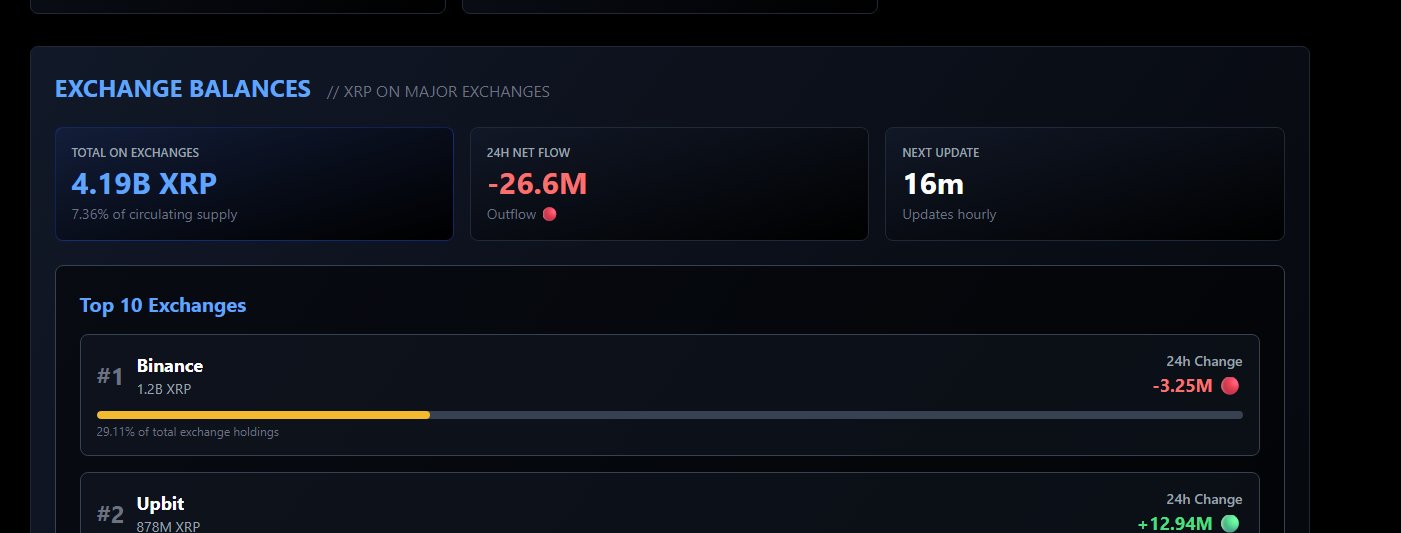Click the green dot beside Upbit's +12.94M change
Image resolution: width=1401 pixels, height=533 pixels.
click(x=1230, y=524)
